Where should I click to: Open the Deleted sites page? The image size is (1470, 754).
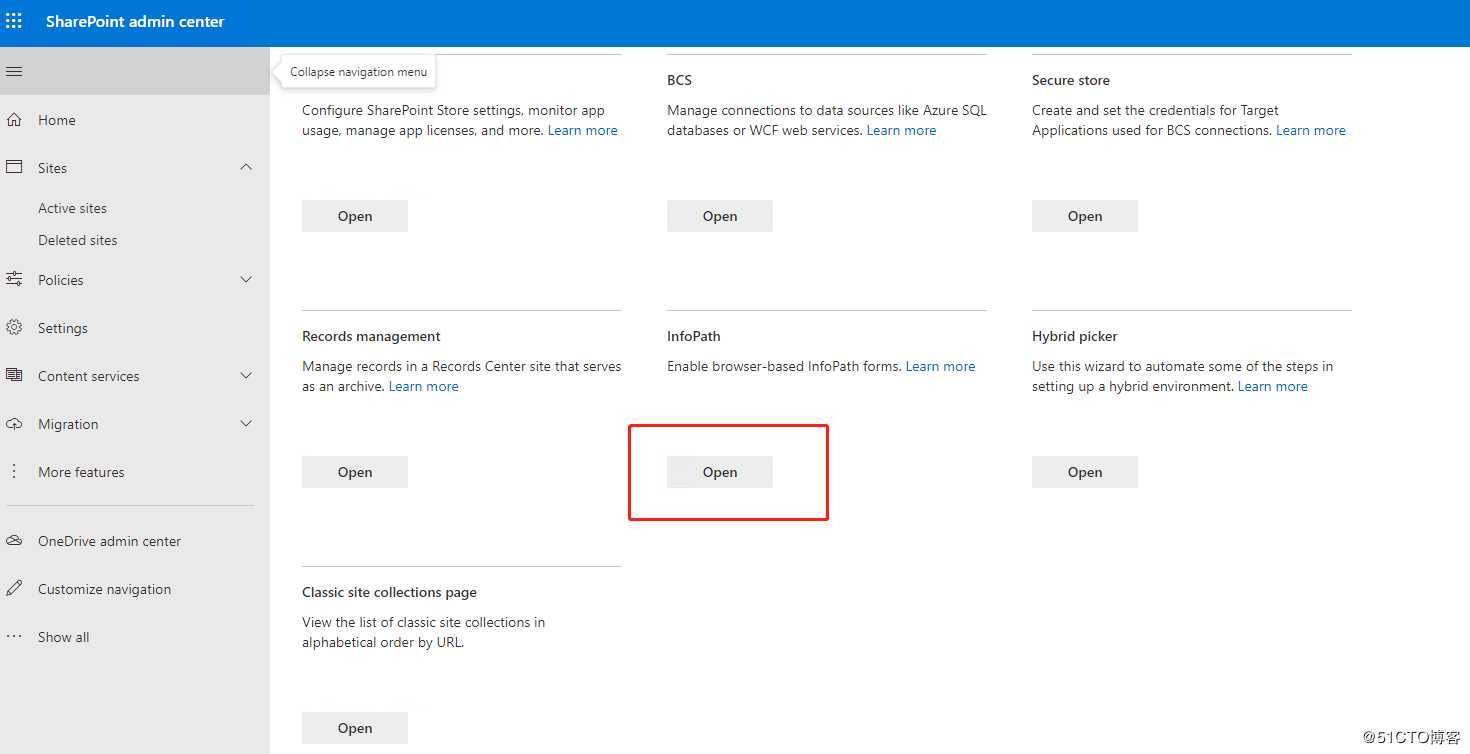pyautogui.click(x=78, y=239)
